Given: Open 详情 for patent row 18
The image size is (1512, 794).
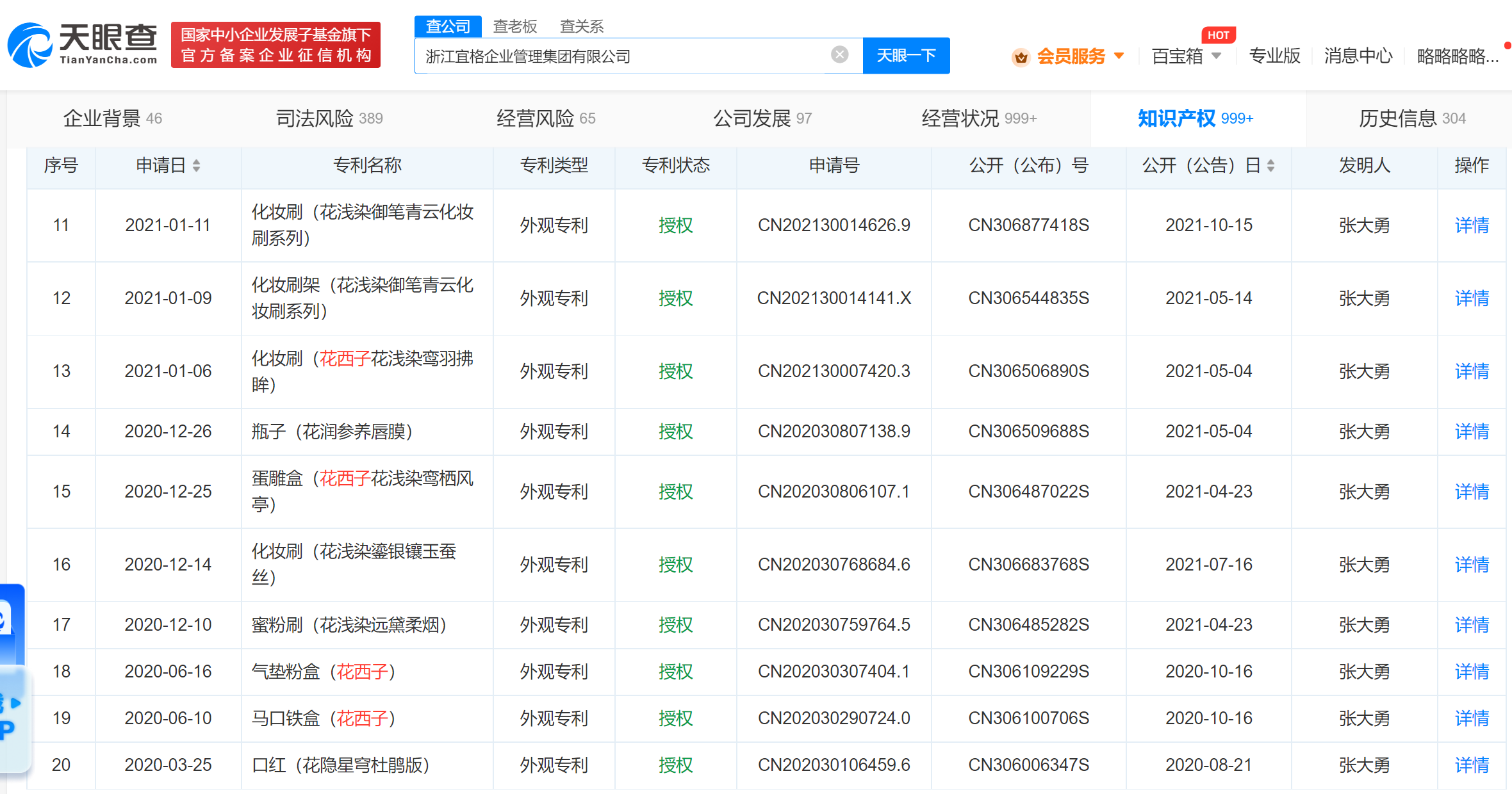Looking at the screenshot, I should click(1472, 672).
